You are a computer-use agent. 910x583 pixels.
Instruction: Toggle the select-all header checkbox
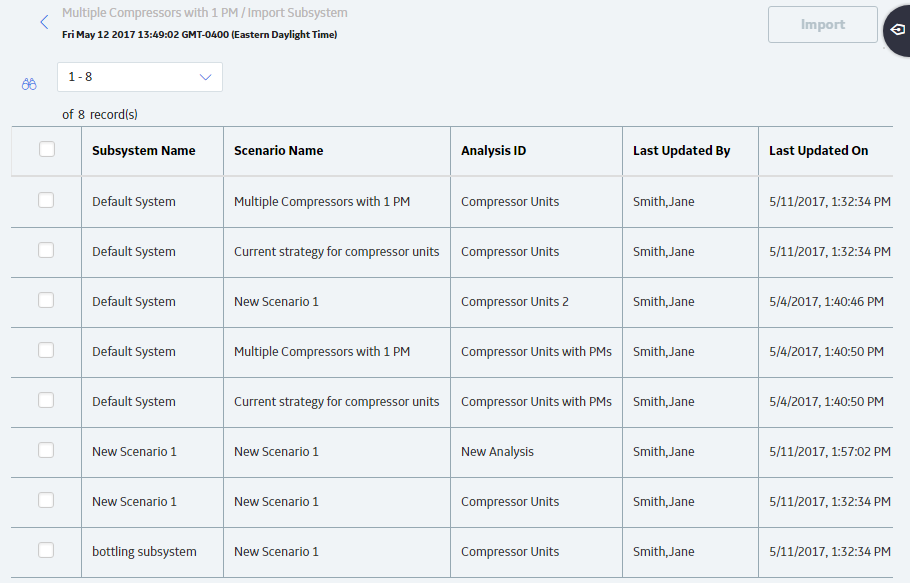pos(47,149)
